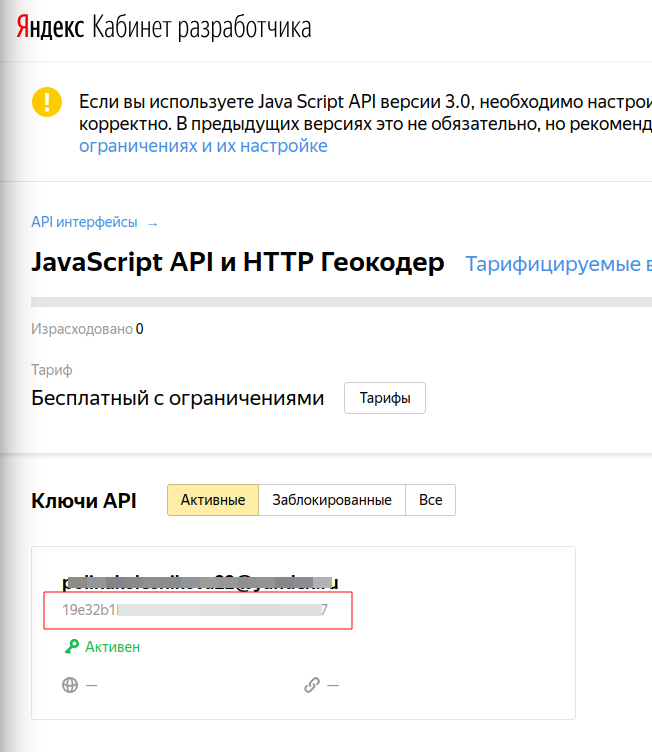
Task: Show all keys with the Все tab
Action: tap(430, 500)
